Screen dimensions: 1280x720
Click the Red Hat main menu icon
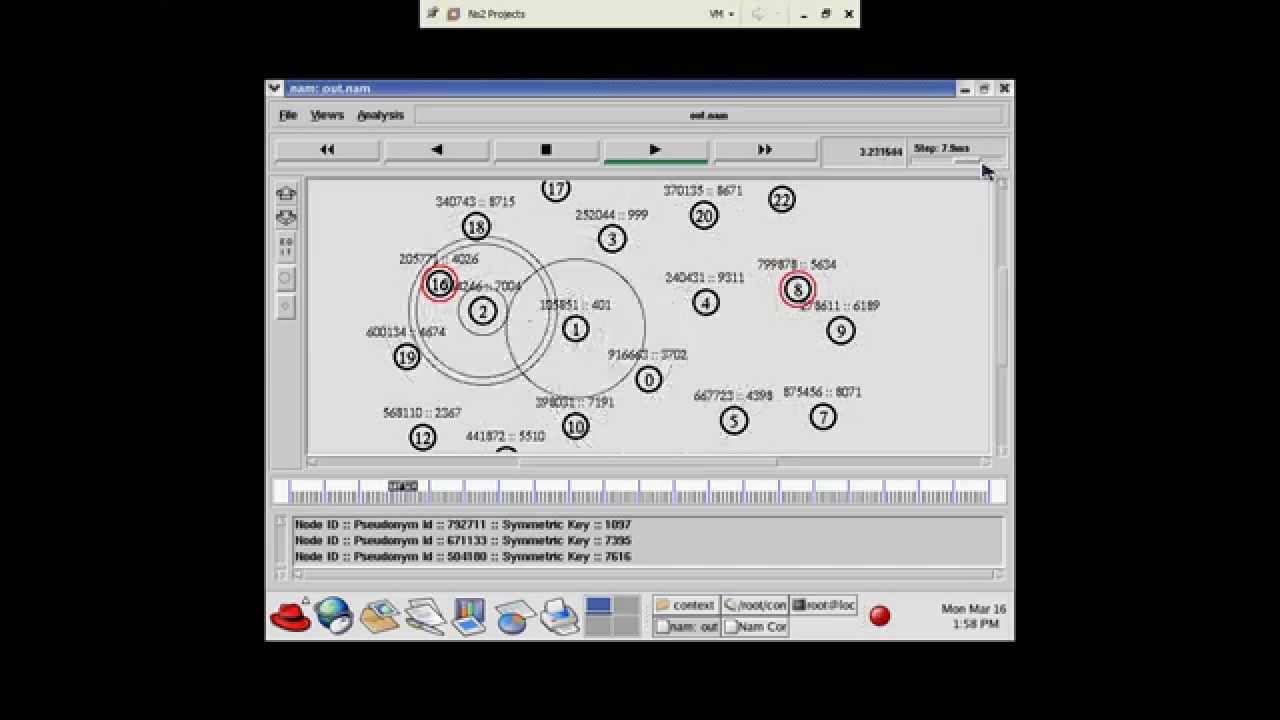pos(291,616)
